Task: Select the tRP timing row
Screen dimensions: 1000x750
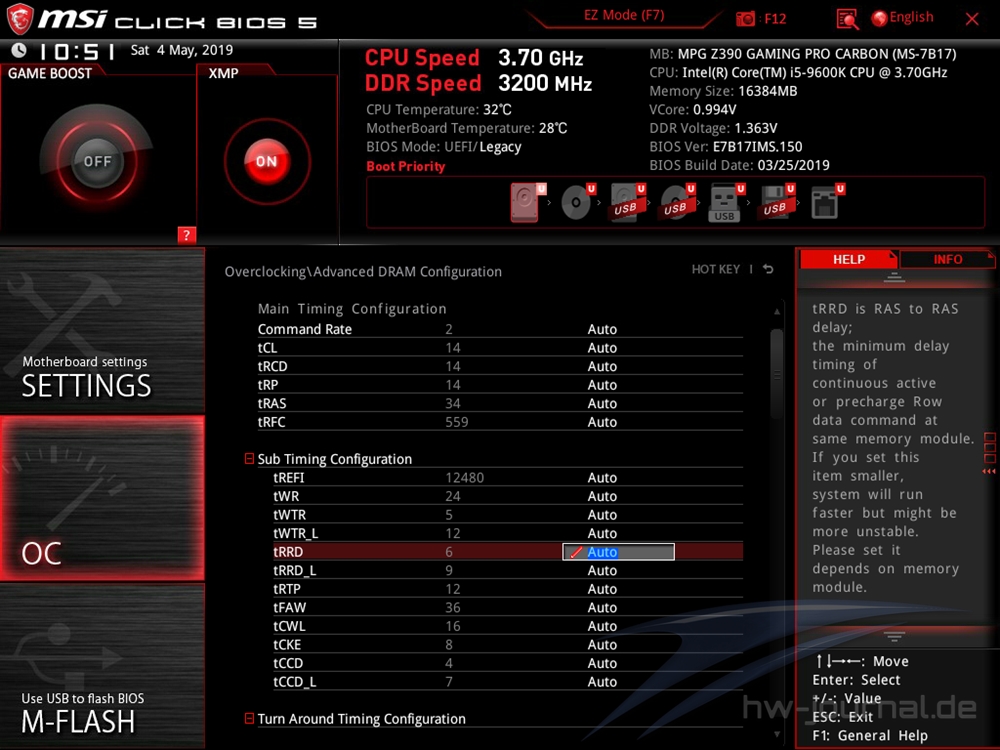Action: tap(500, 385)
